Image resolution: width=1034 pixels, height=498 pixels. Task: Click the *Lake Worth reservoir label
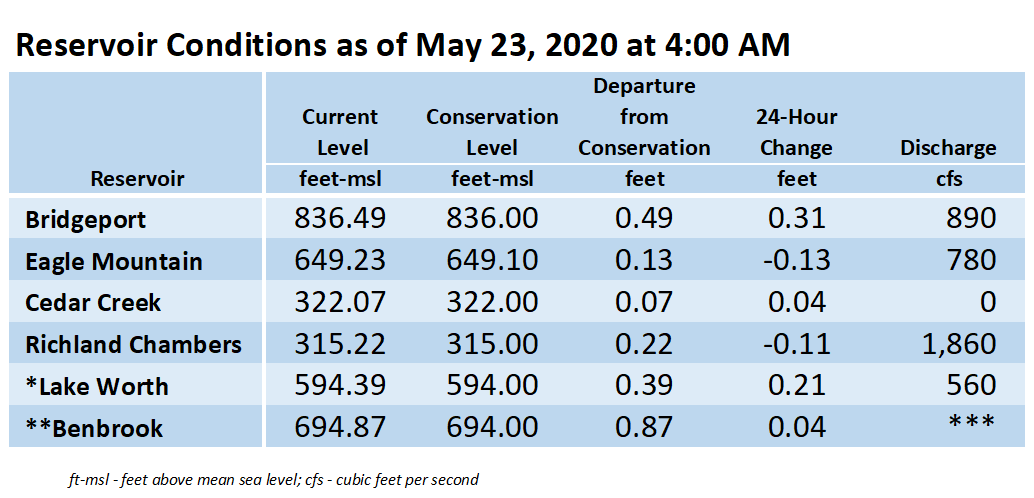[96, 386]
